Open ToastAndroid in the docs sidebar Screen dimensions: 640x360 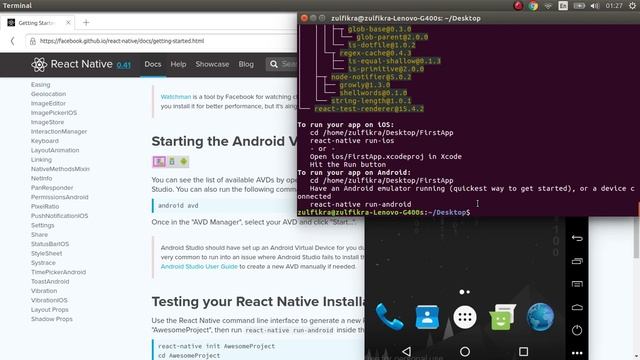point(50,282)
